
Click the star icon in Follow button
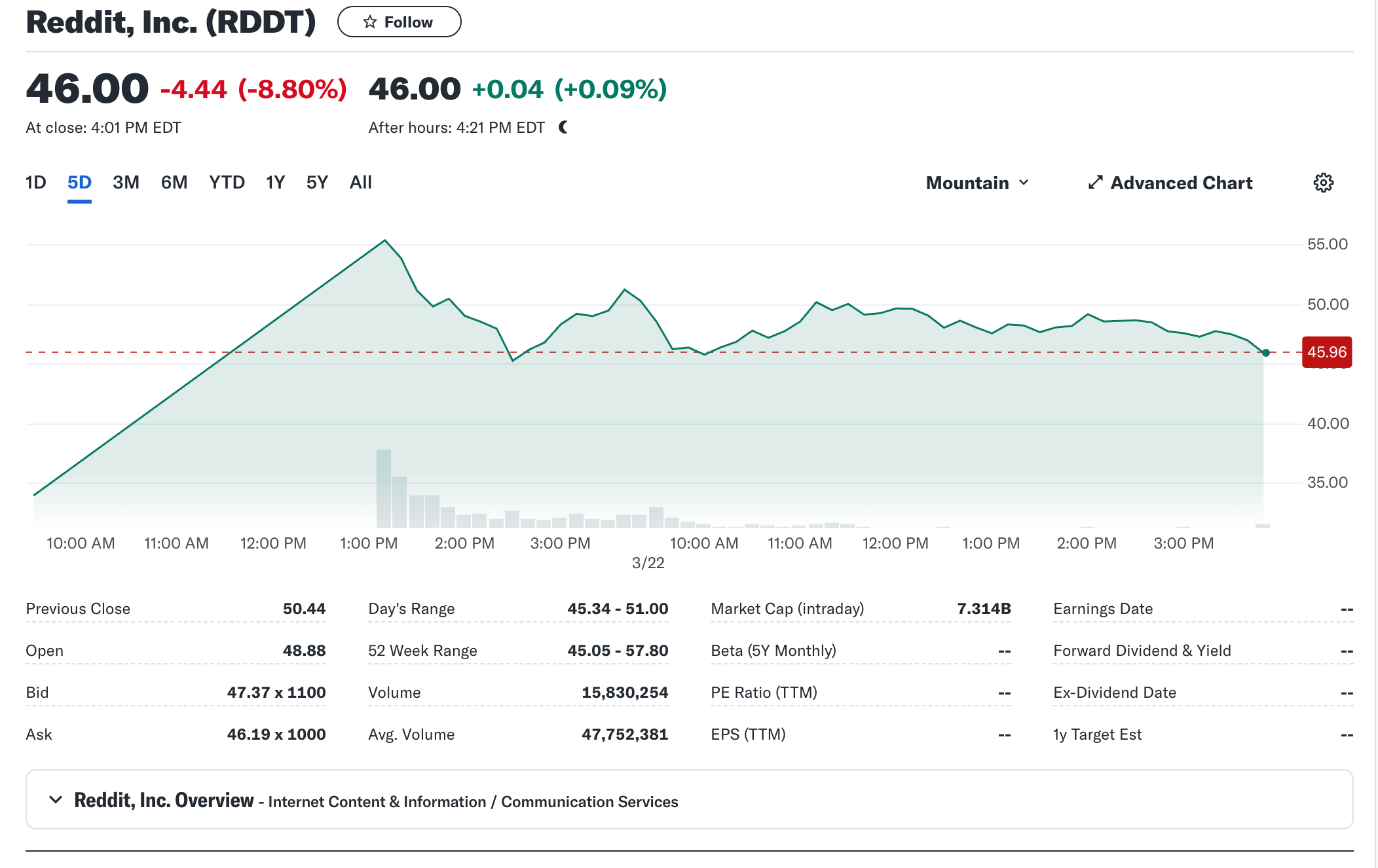370,22
